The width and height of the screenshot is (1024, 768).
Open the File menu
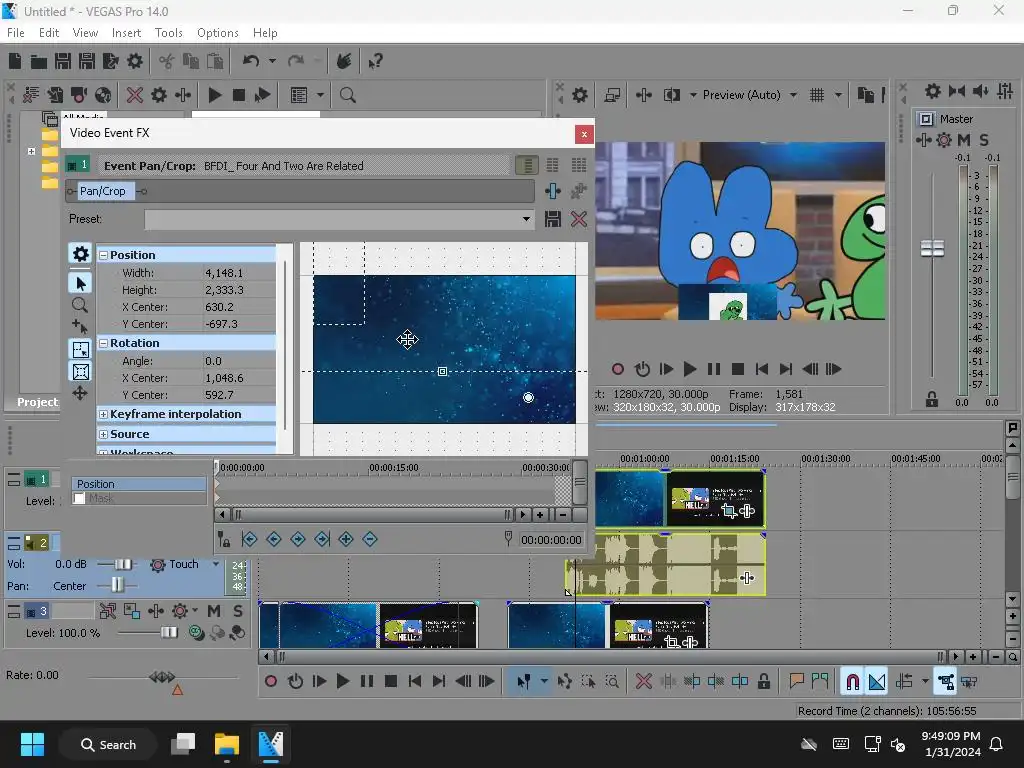16,33
